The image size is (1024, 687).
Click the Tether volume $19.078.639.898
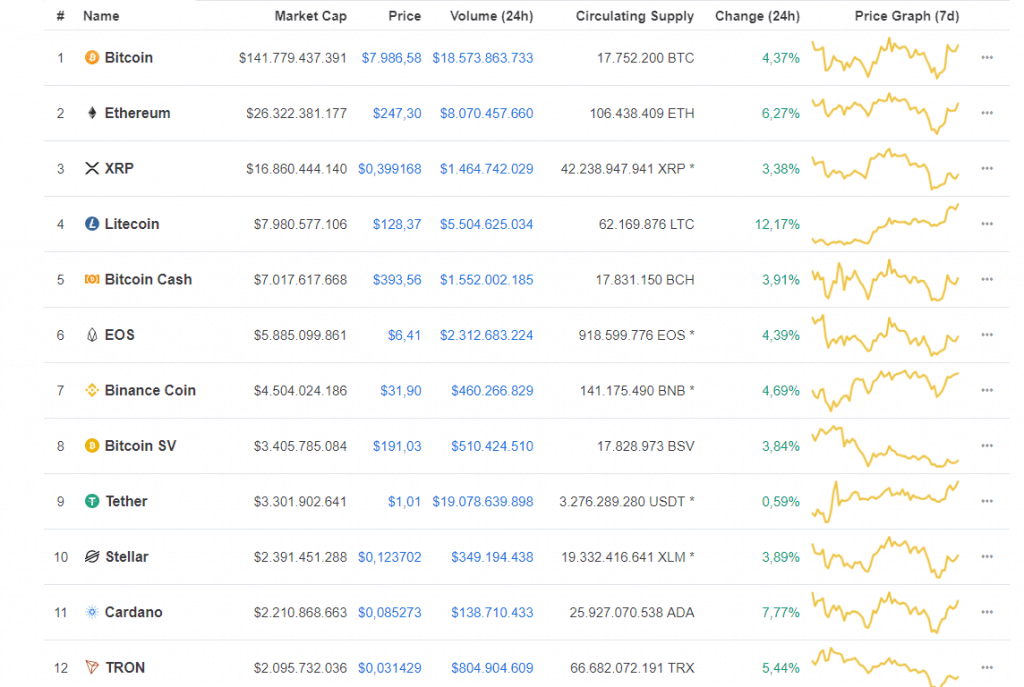(483, 502)
